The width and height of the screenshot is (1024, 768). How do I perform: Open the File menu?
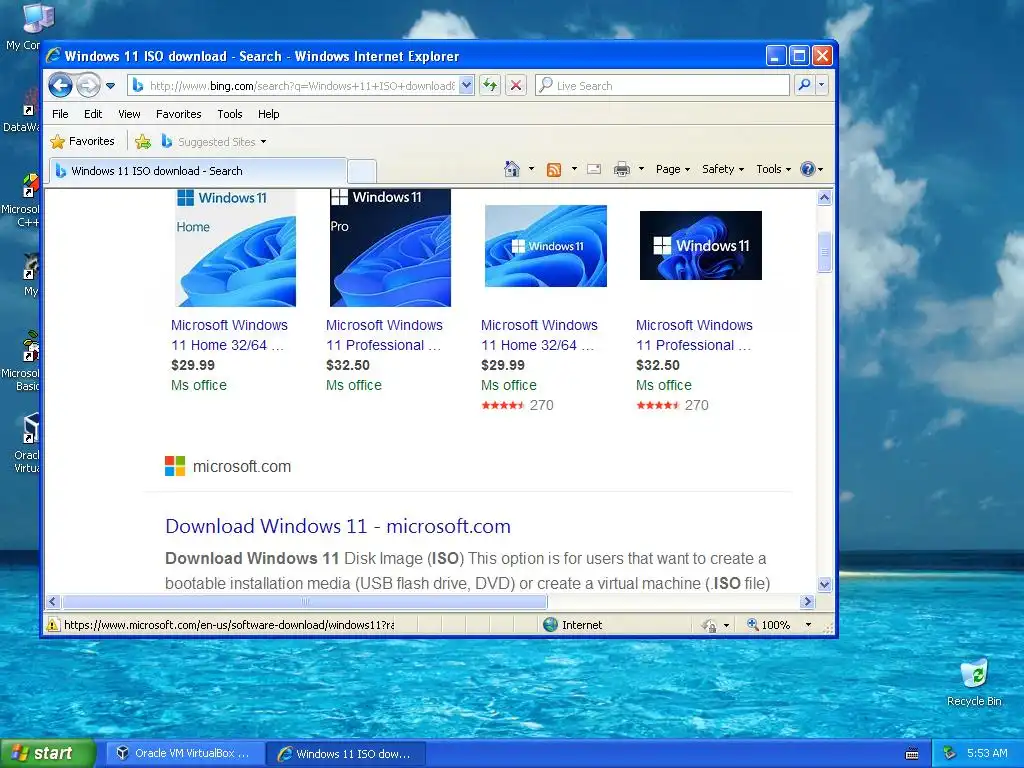(x=60, y=114)
